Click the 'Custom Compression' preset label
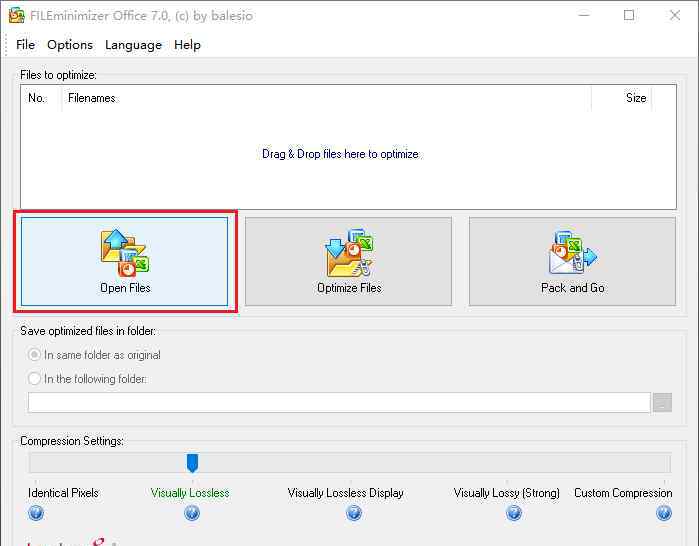The image size is (699, 546). 623,493
